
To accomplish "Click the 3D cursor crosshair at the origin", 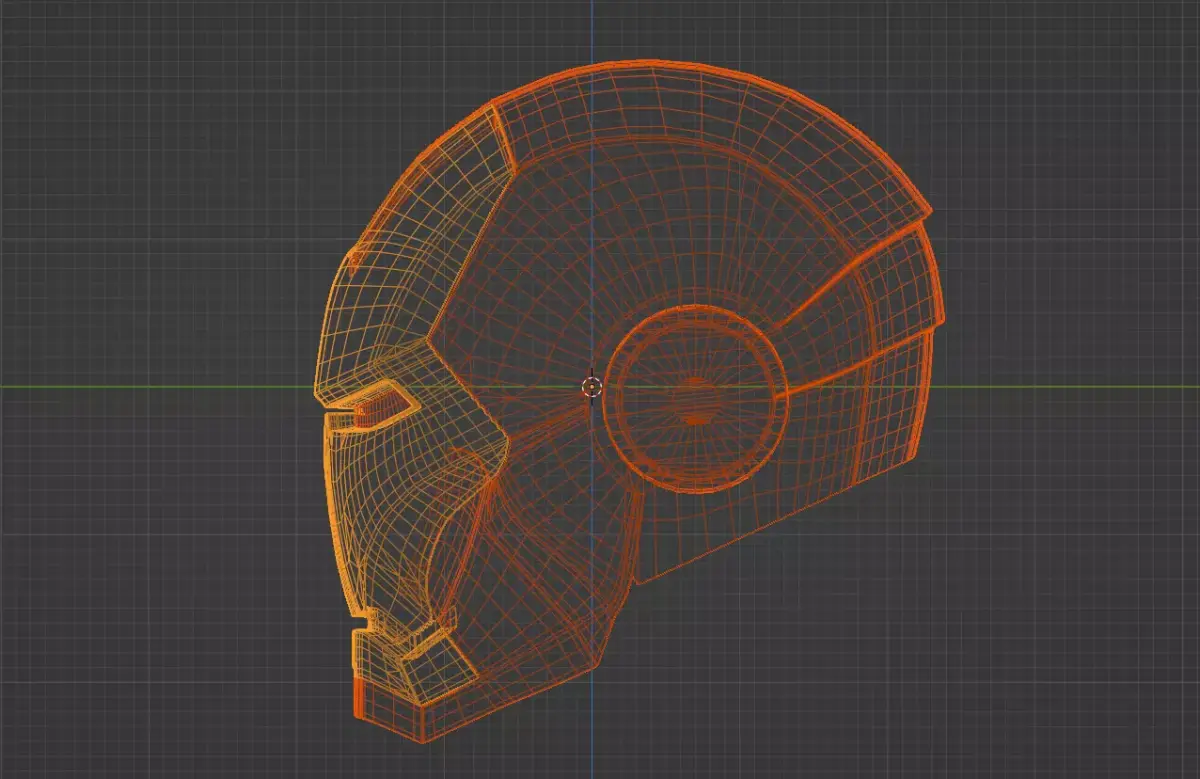I will click(591, 387).
